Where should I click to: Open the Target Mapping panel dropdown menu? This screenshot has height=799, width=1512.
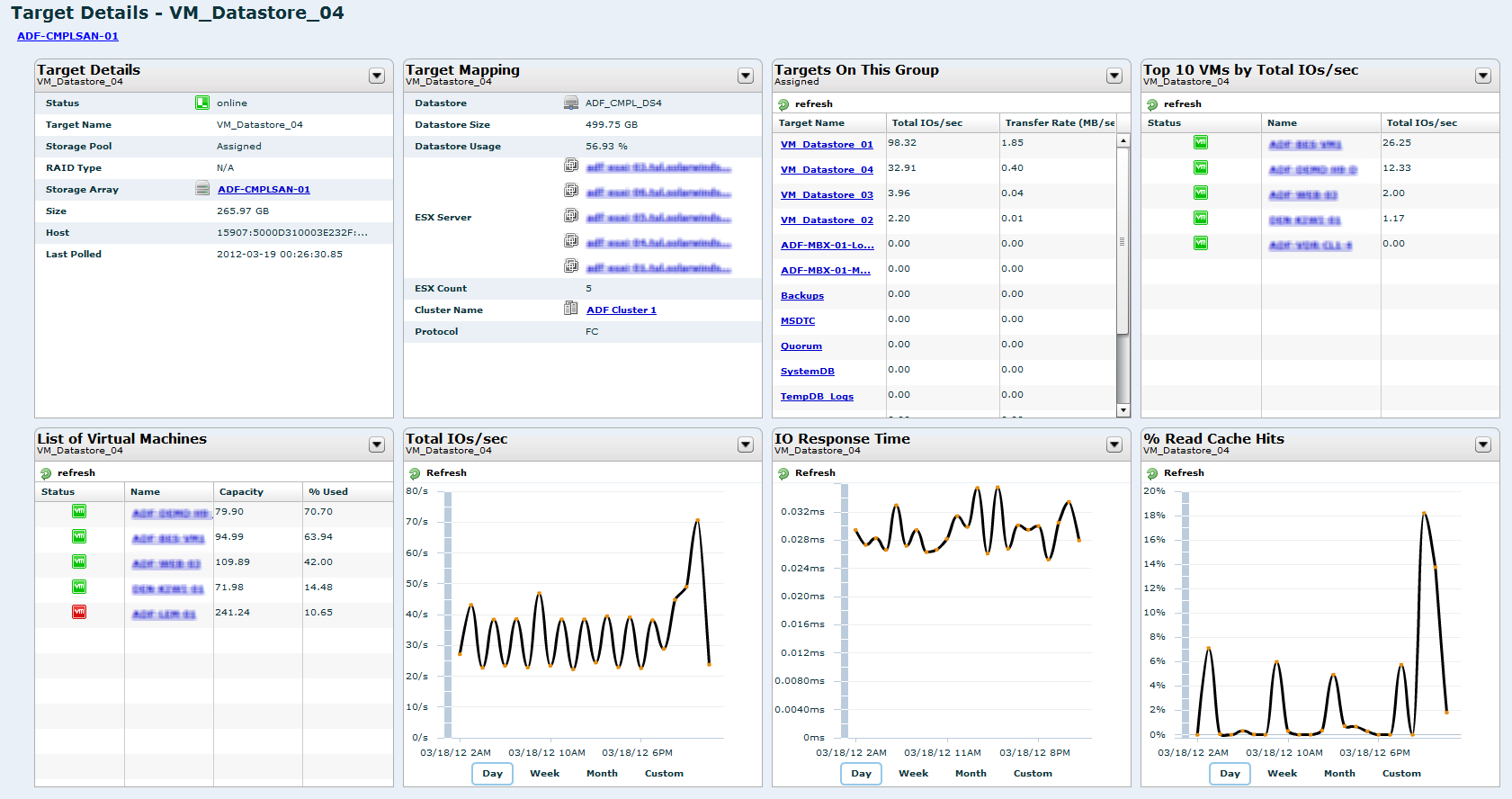tap(746, 76)
